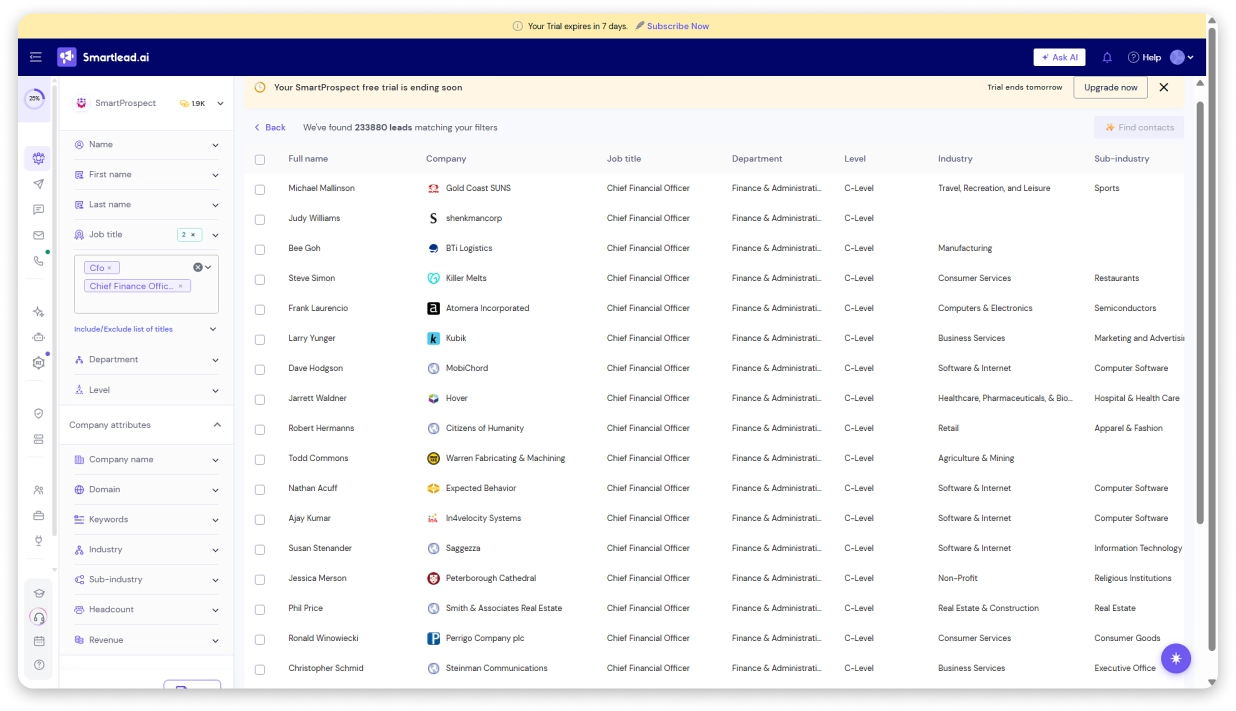1236x711 pixels.
Task: Open the briefcase sidebar icon
Action: pos(38,516)
